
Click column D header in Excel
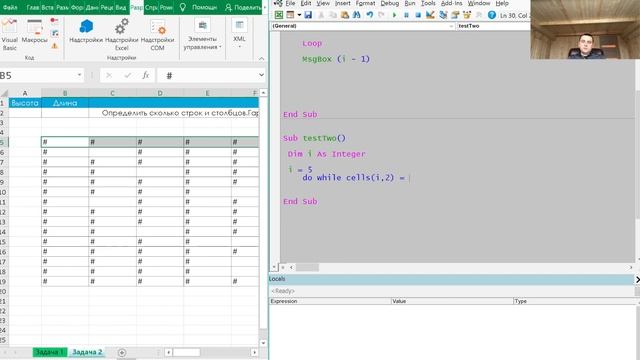(x=160, y=93)
